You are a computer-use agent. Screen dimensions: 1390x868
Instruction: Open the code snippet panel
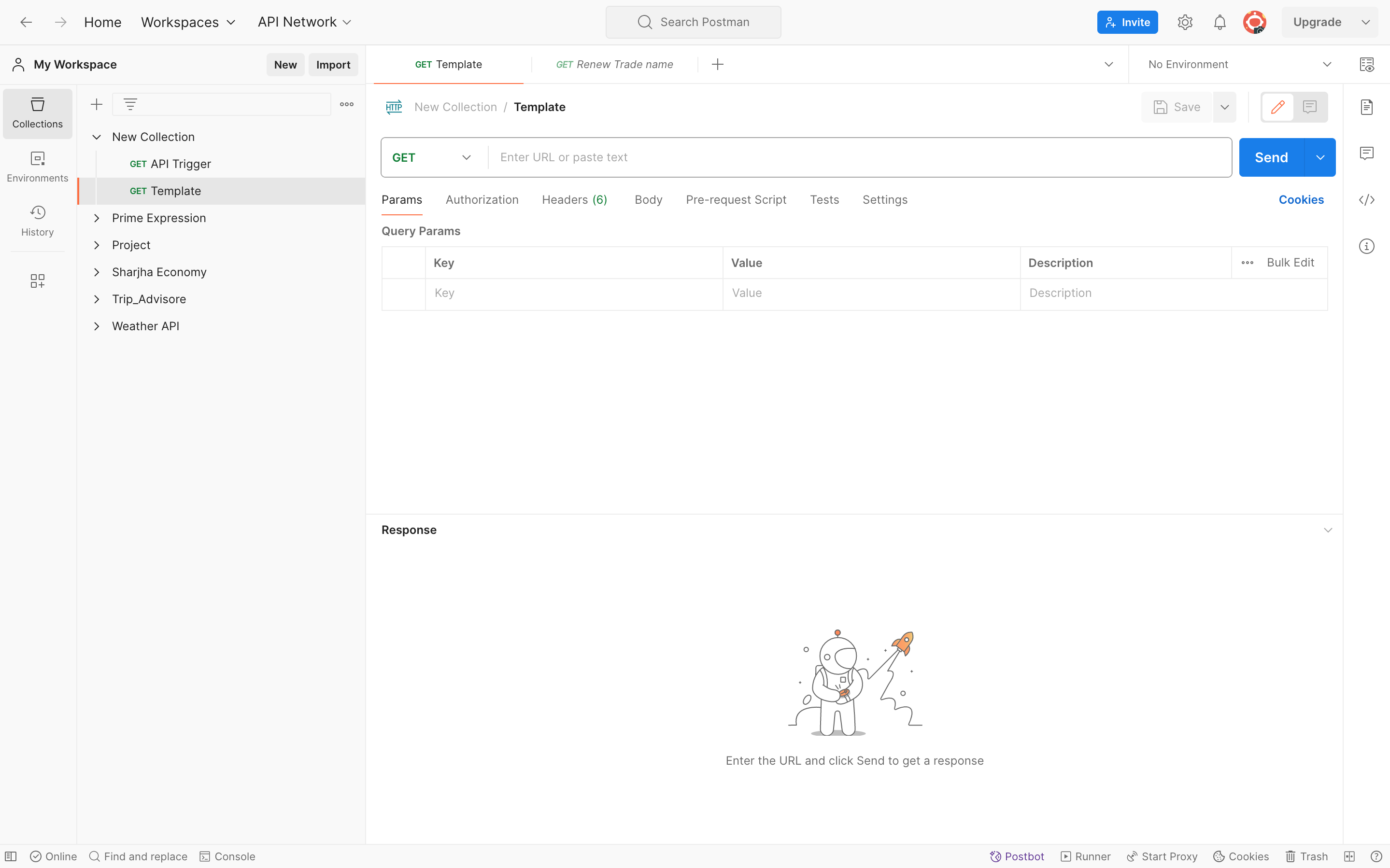tap(1368, 200)
